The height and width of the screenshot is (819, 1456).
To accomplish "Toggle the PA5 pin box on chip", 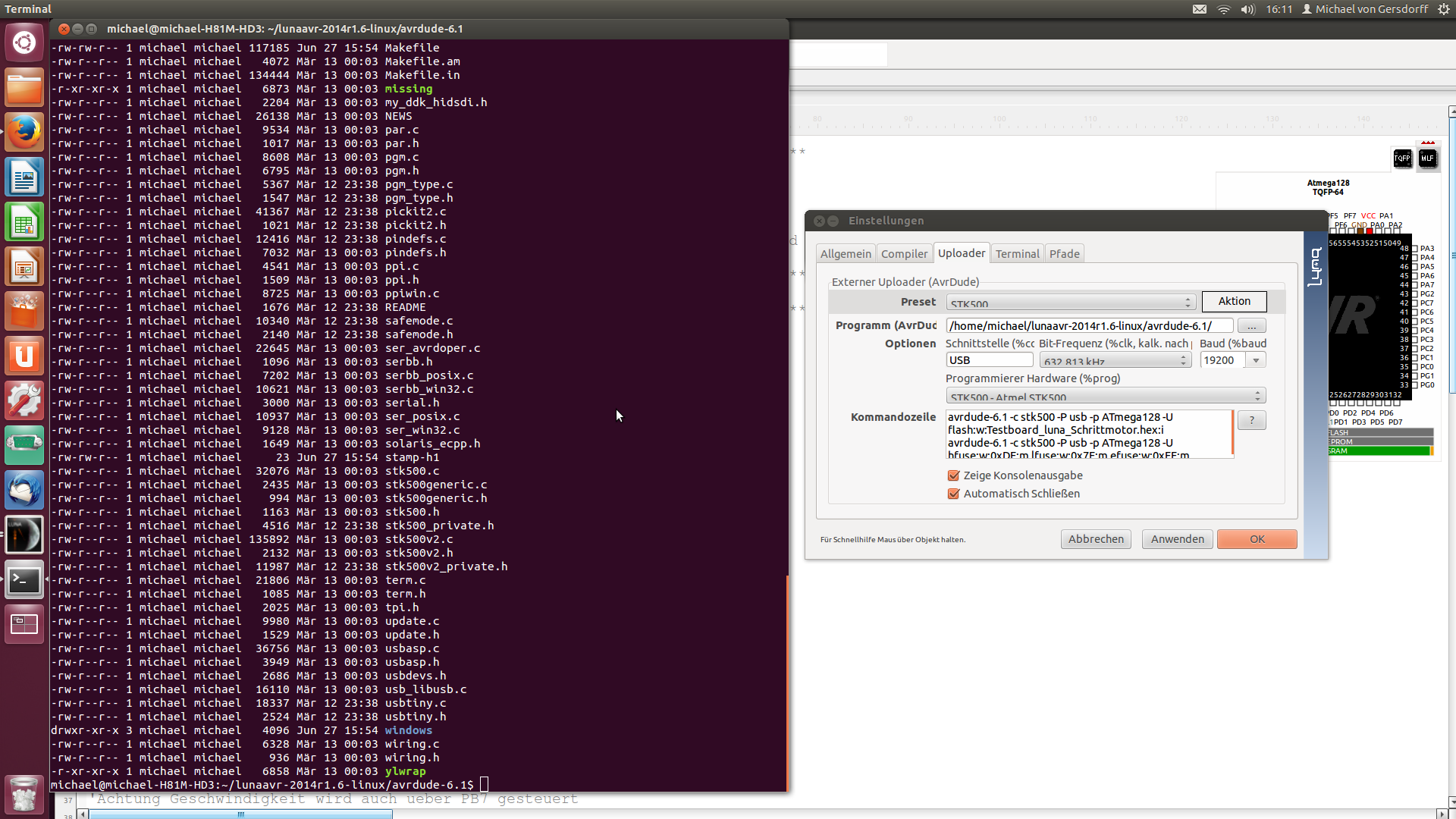I will pyautogui.click(x=1414, y=267).
